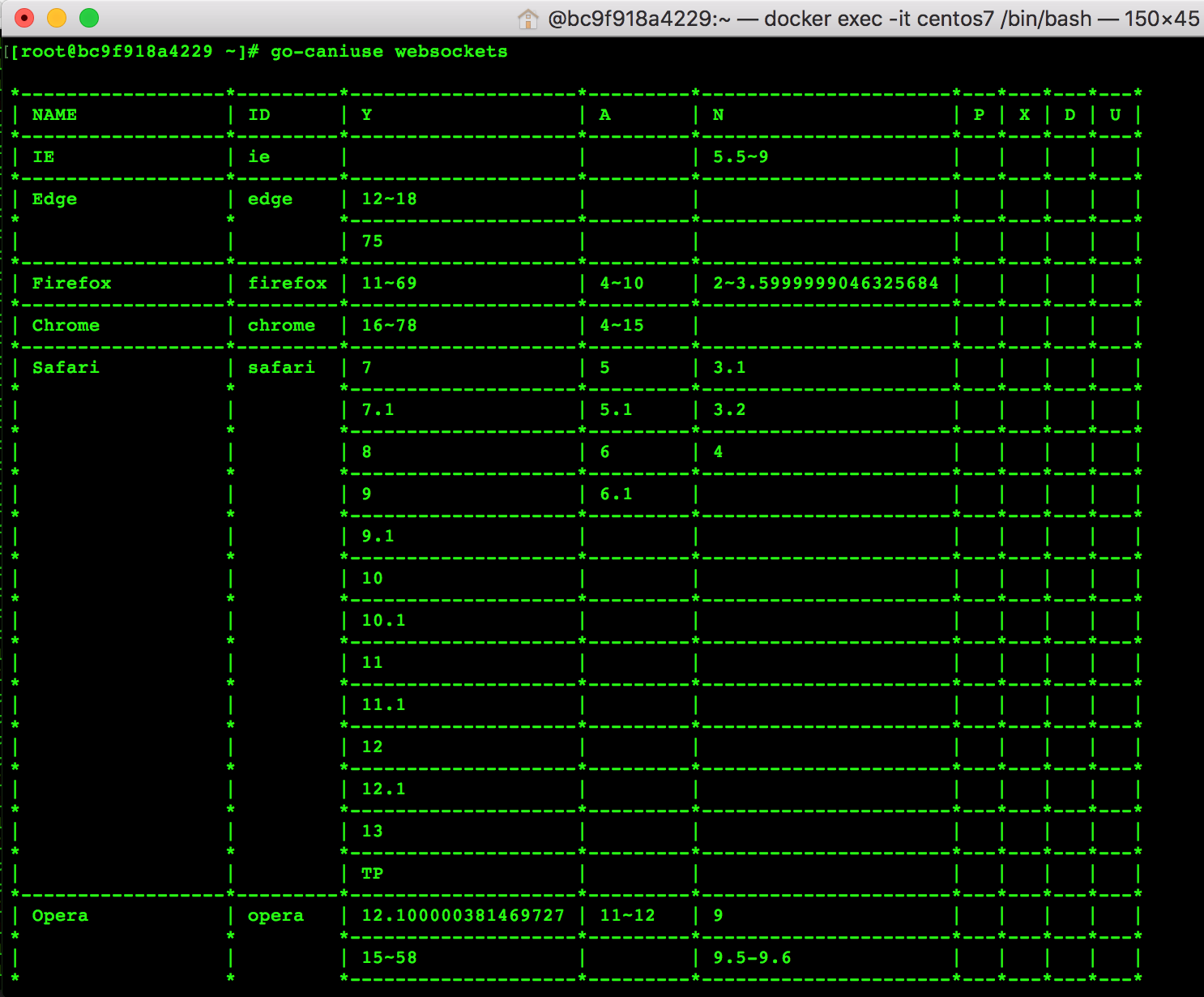Click the P column header
1204x997 pixels.
[x=979, y=114]
